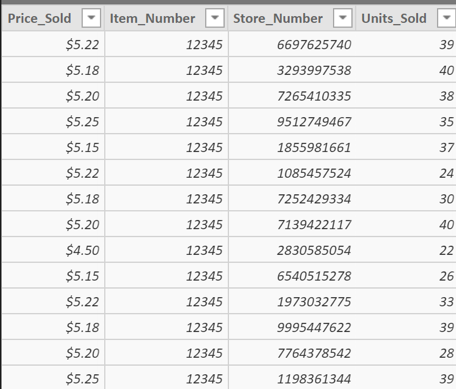Open the Store_Number column filter dropdown

coord(342,18)
